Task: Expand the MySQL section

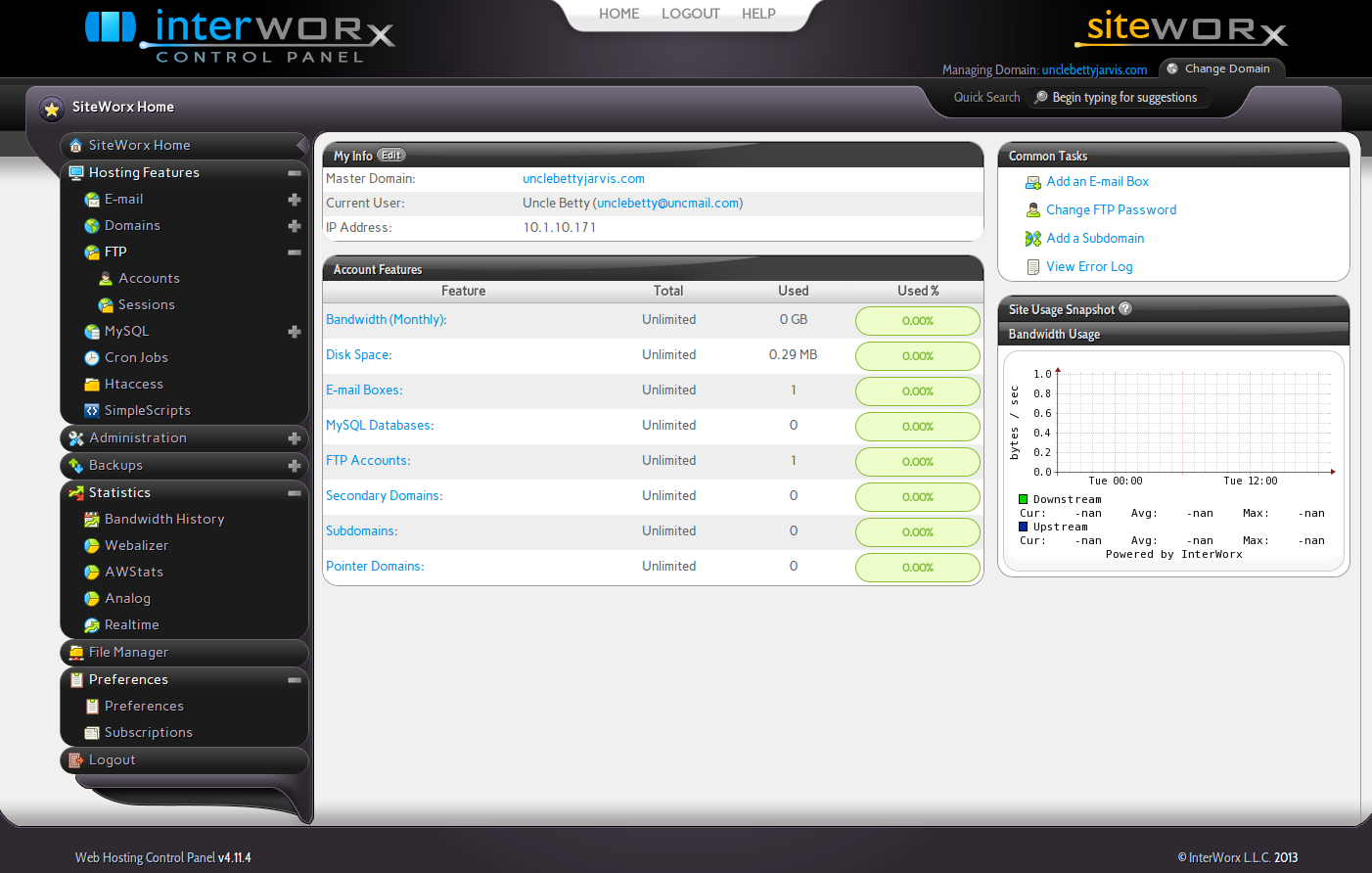Action: pos(294,331)
